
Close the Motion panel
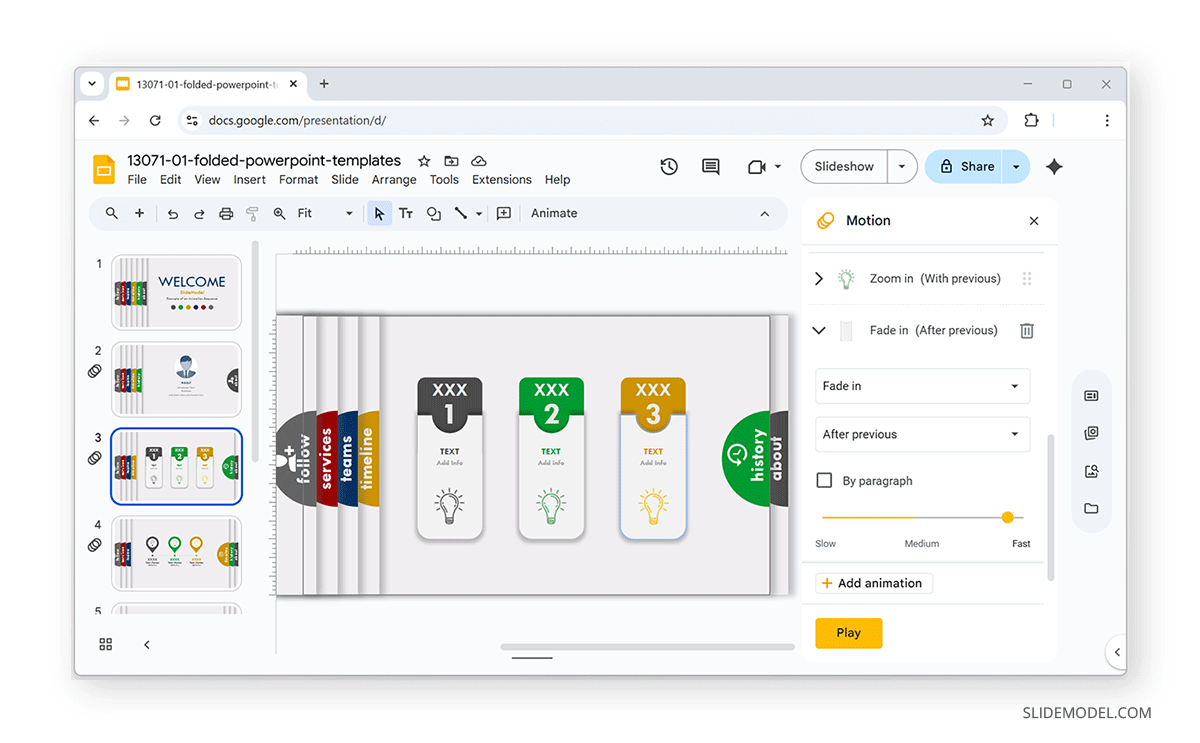tap(1034, 220)
